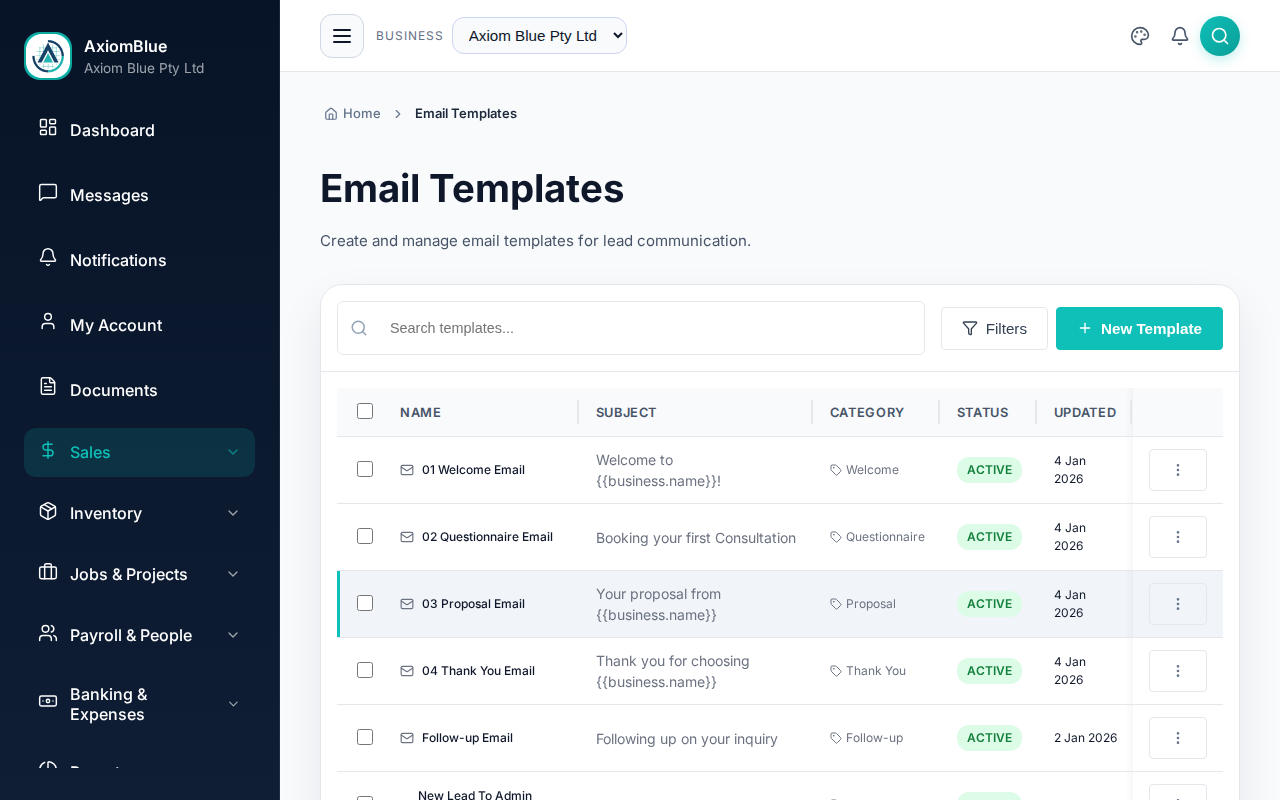Viewport: 1280px width, 800px height.
Task: Click the tag icon next to Welcome category
Action: (x=836, y=470)
